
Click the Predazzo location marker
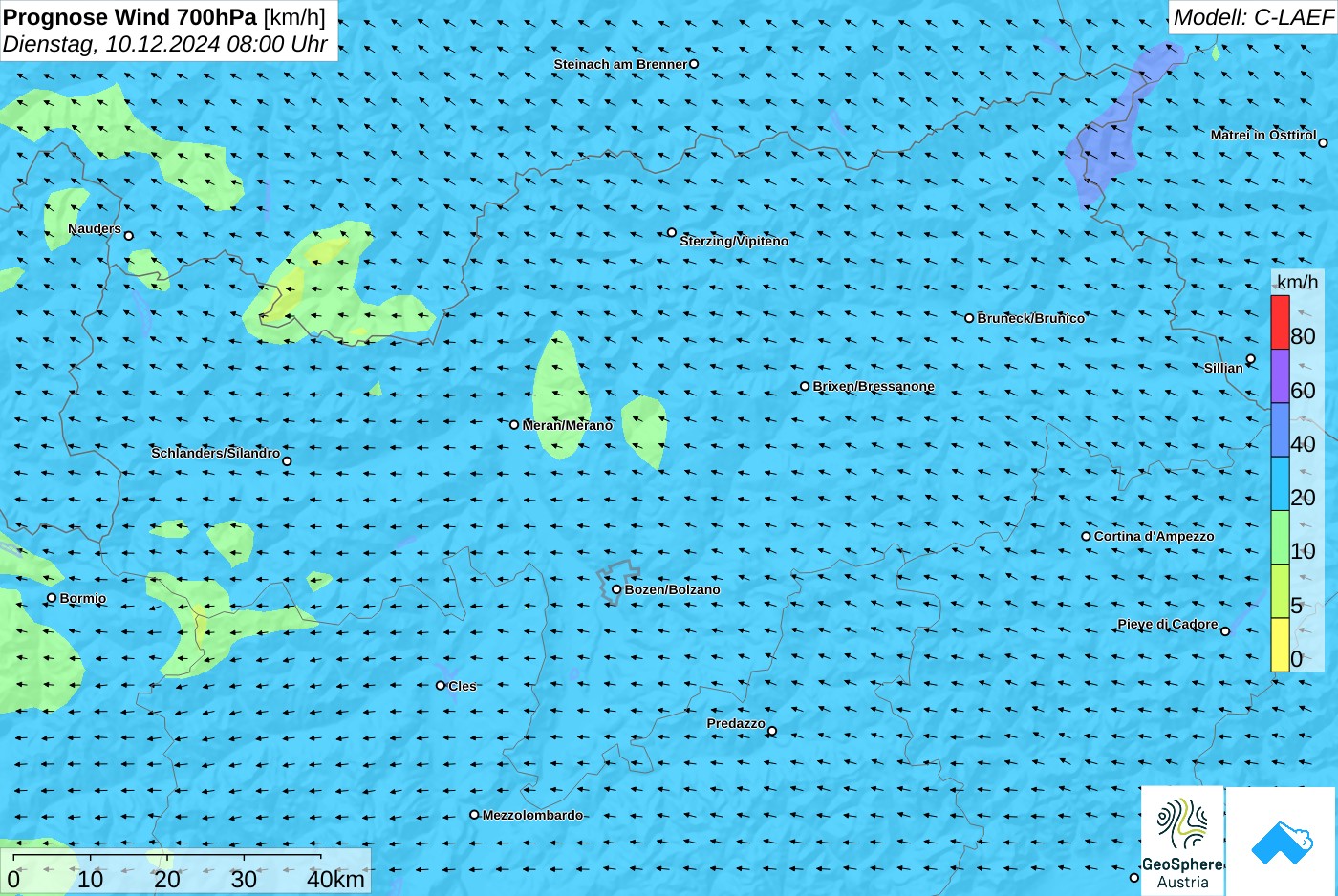[772, 731]
